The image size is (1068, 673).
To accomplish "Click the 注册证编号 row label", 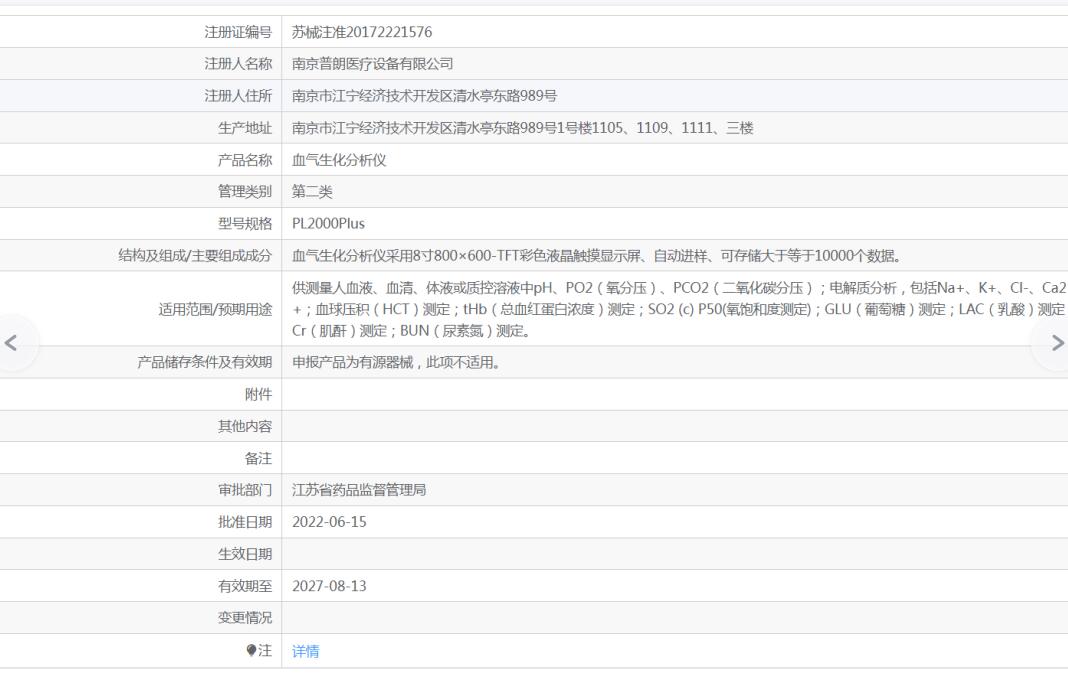I will 238,32.
